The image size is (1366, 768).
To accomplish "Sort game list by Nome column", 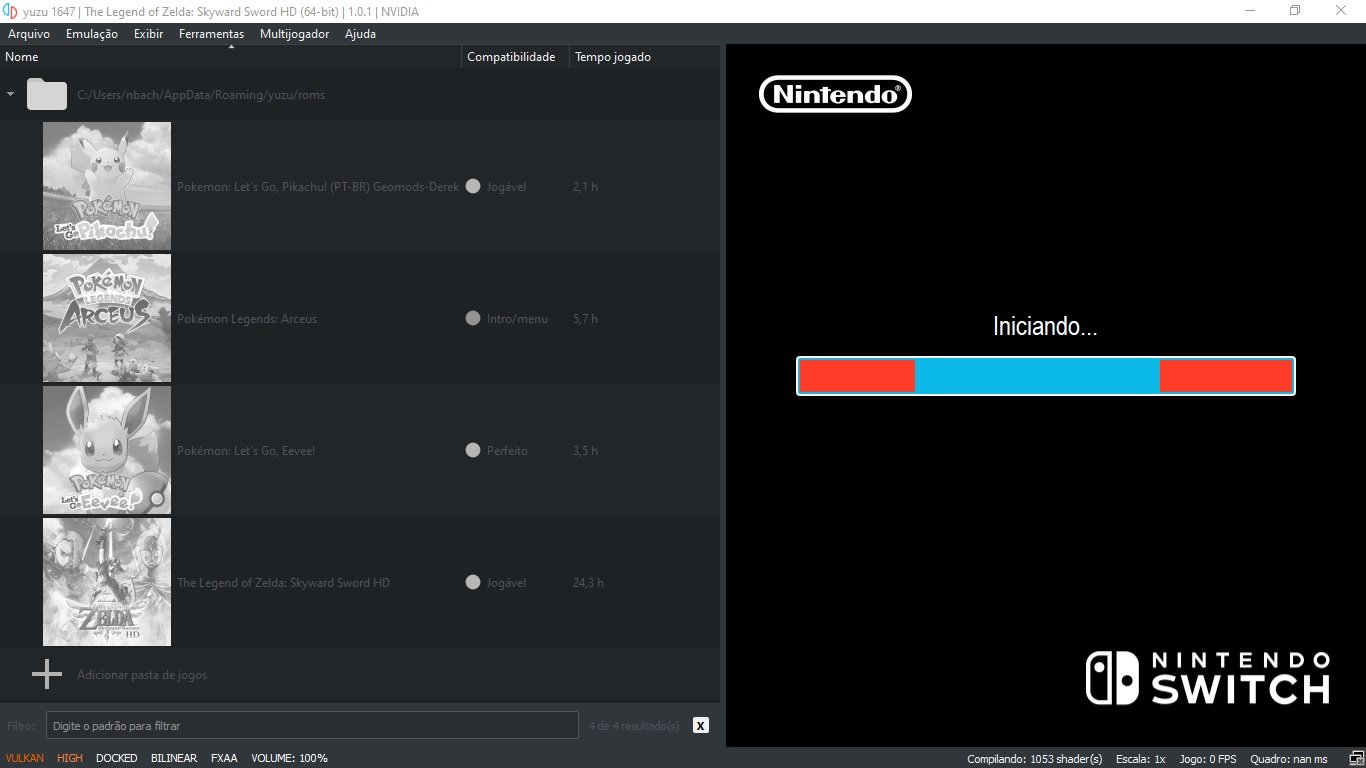I will tap(231, 57).
